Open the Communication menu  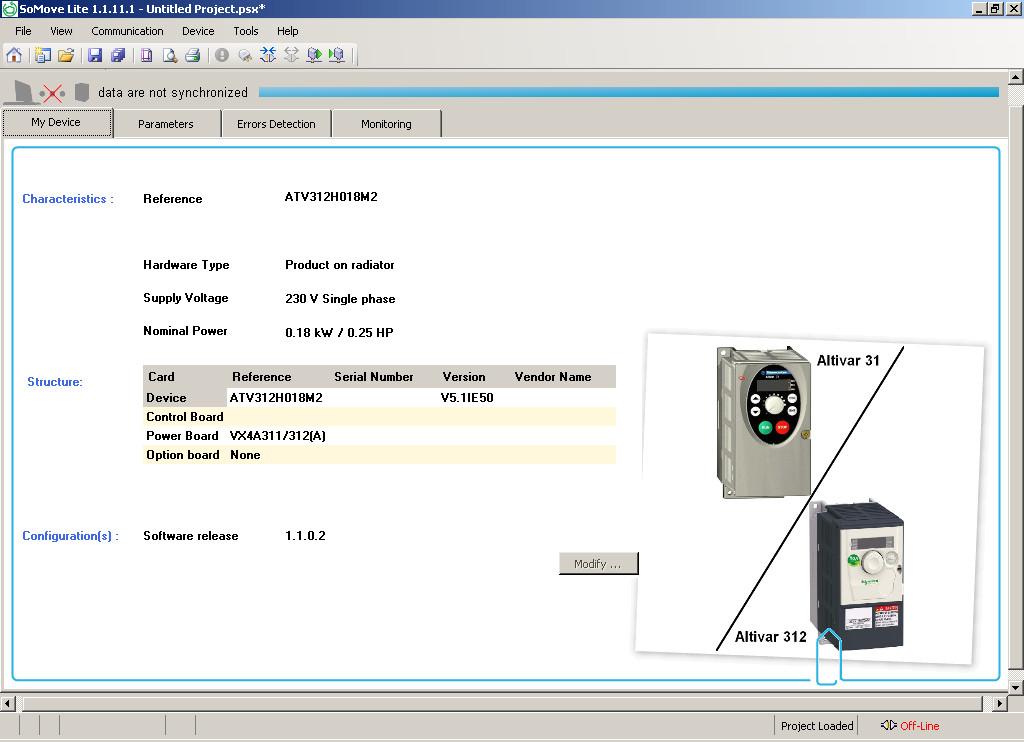[127, 31]
